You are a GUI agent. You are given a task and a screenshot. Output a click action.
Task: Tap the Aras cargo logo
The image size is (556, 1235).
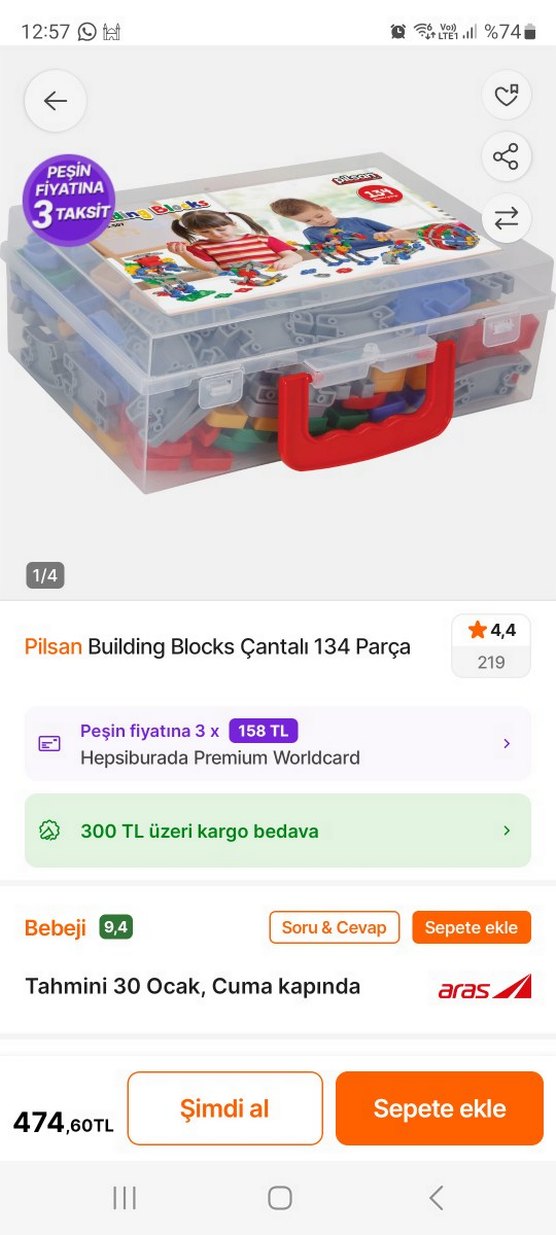click(485, 988)
